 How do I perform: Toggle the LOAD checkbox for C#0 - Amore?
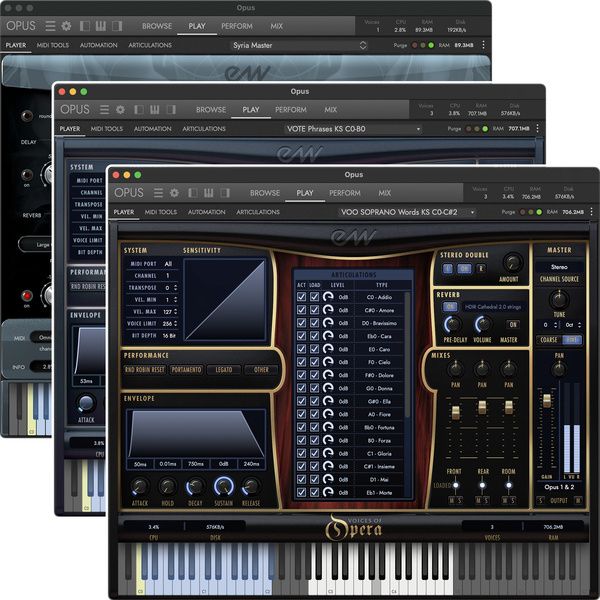pos(315,310)
